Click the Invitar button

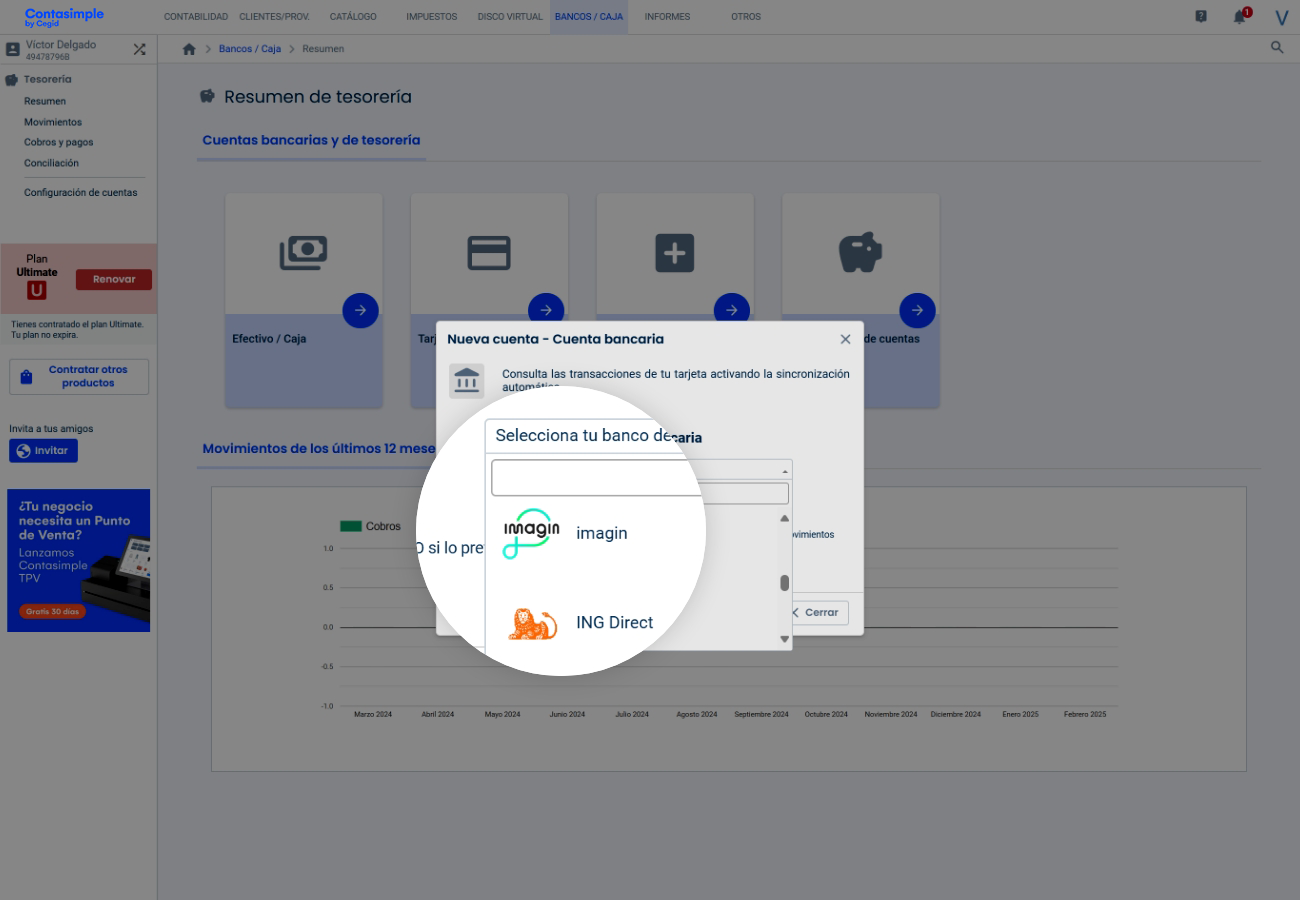tap(43, 451)
